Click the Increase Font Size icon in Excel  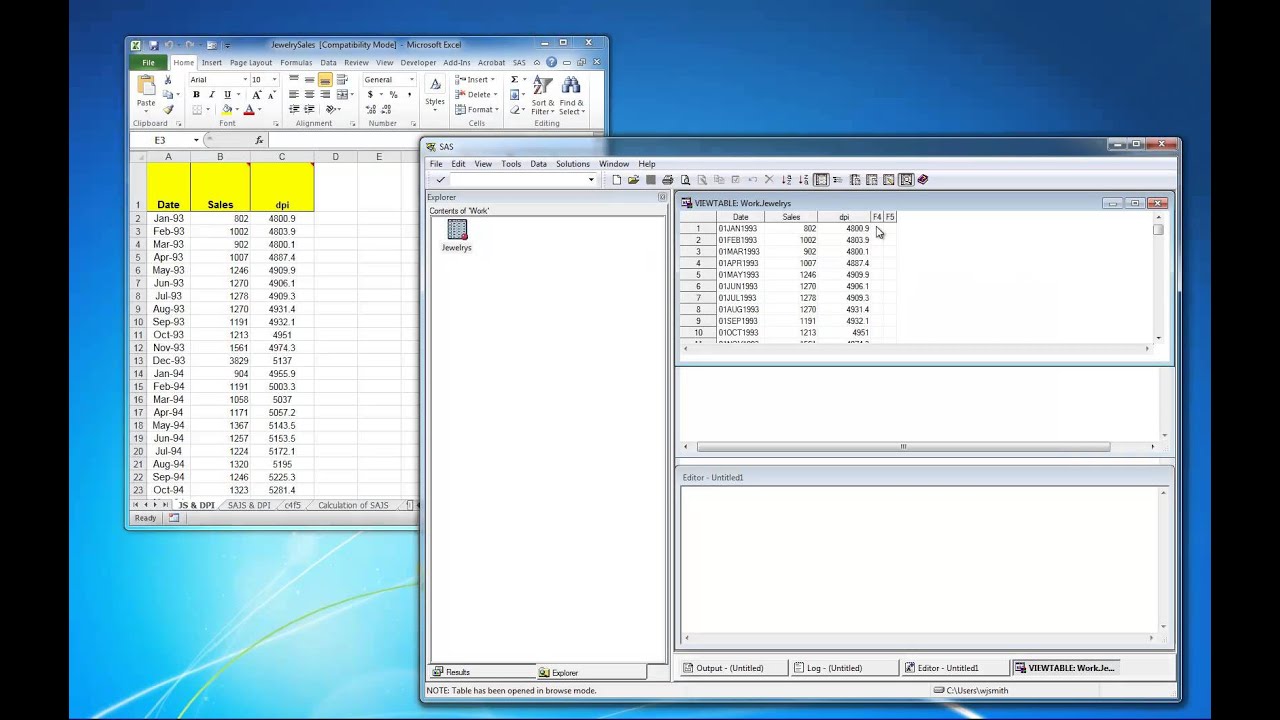tap(257, 95)
